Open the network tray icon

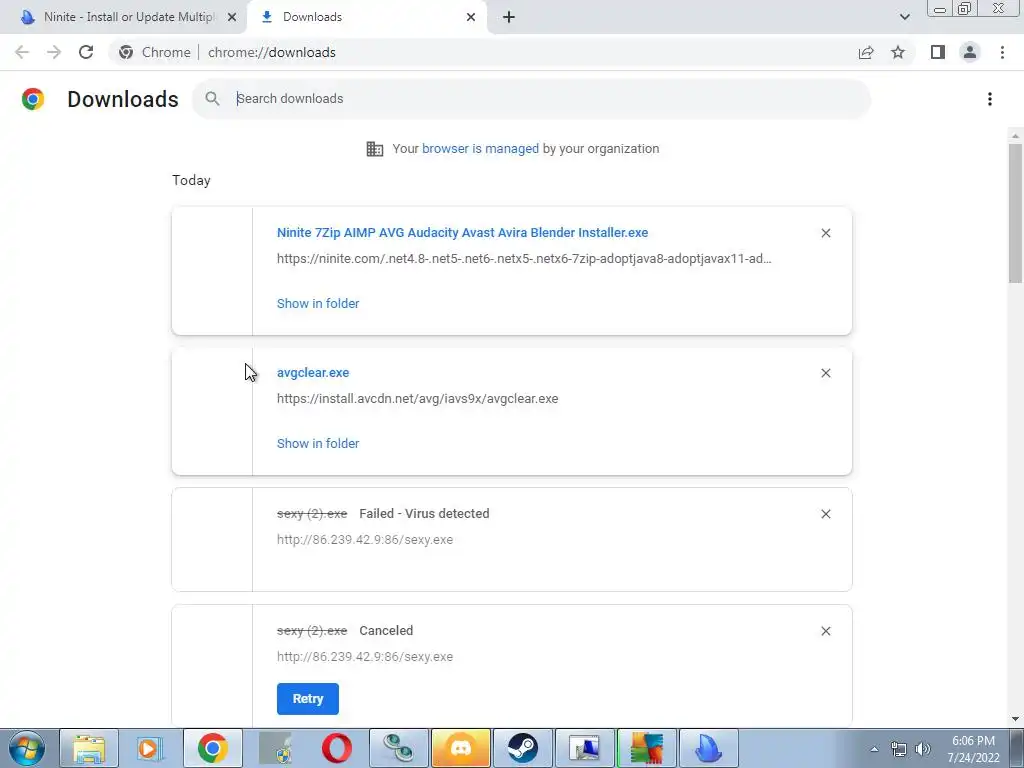coord(899,749)
